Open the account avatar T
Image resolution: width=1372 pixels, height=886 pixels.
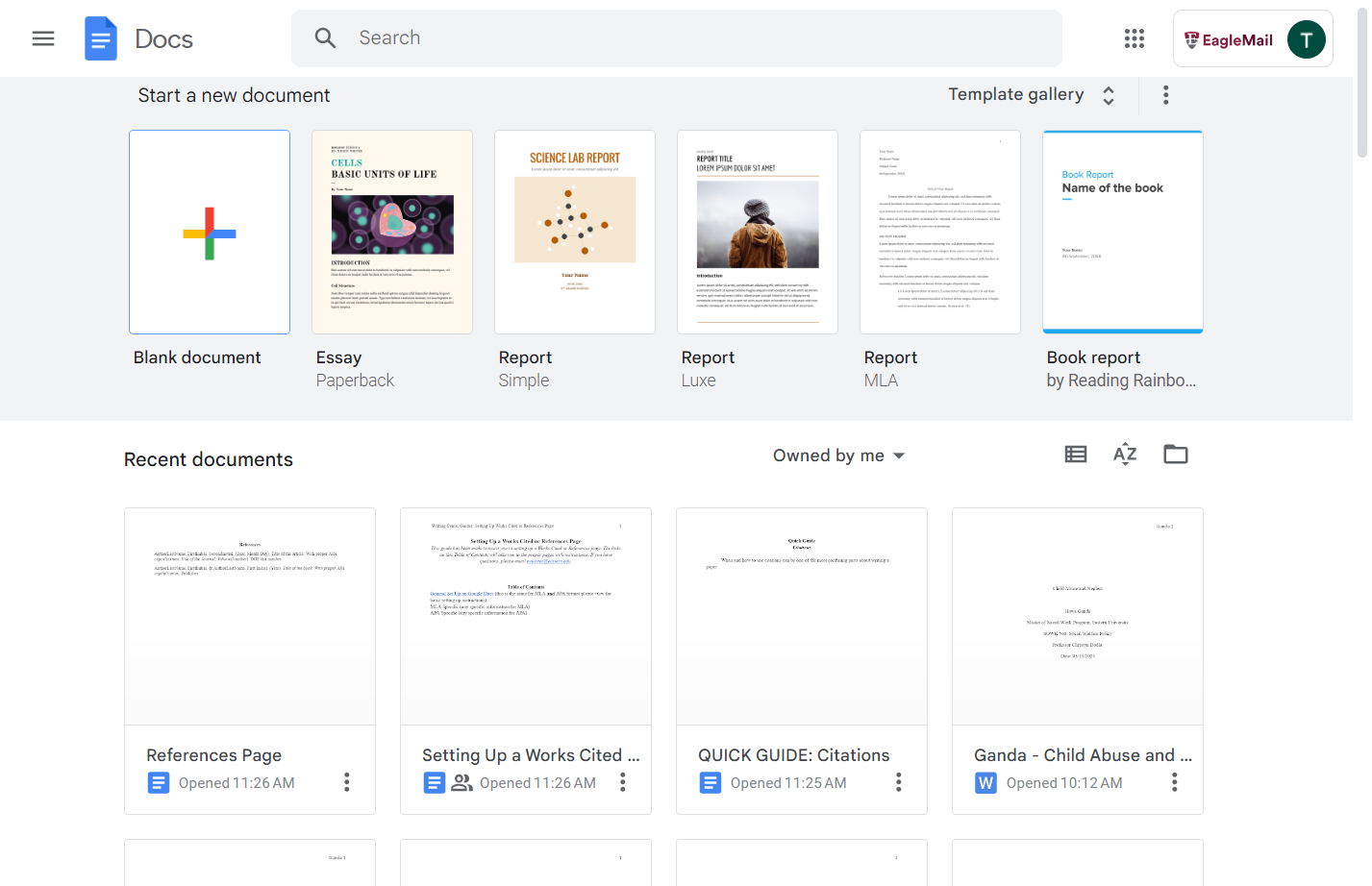coord(1306,39)
